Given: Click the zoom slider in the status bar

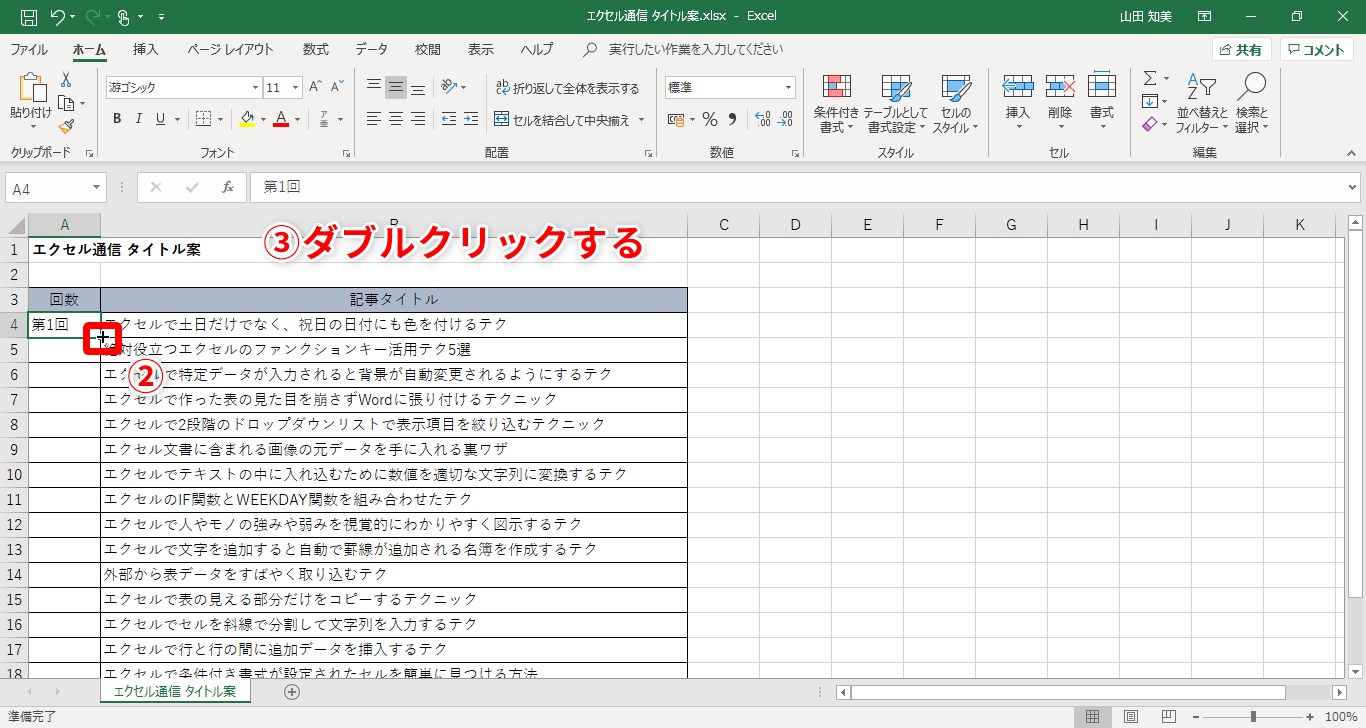Looking at the screenshot, I should (1253, 717).
